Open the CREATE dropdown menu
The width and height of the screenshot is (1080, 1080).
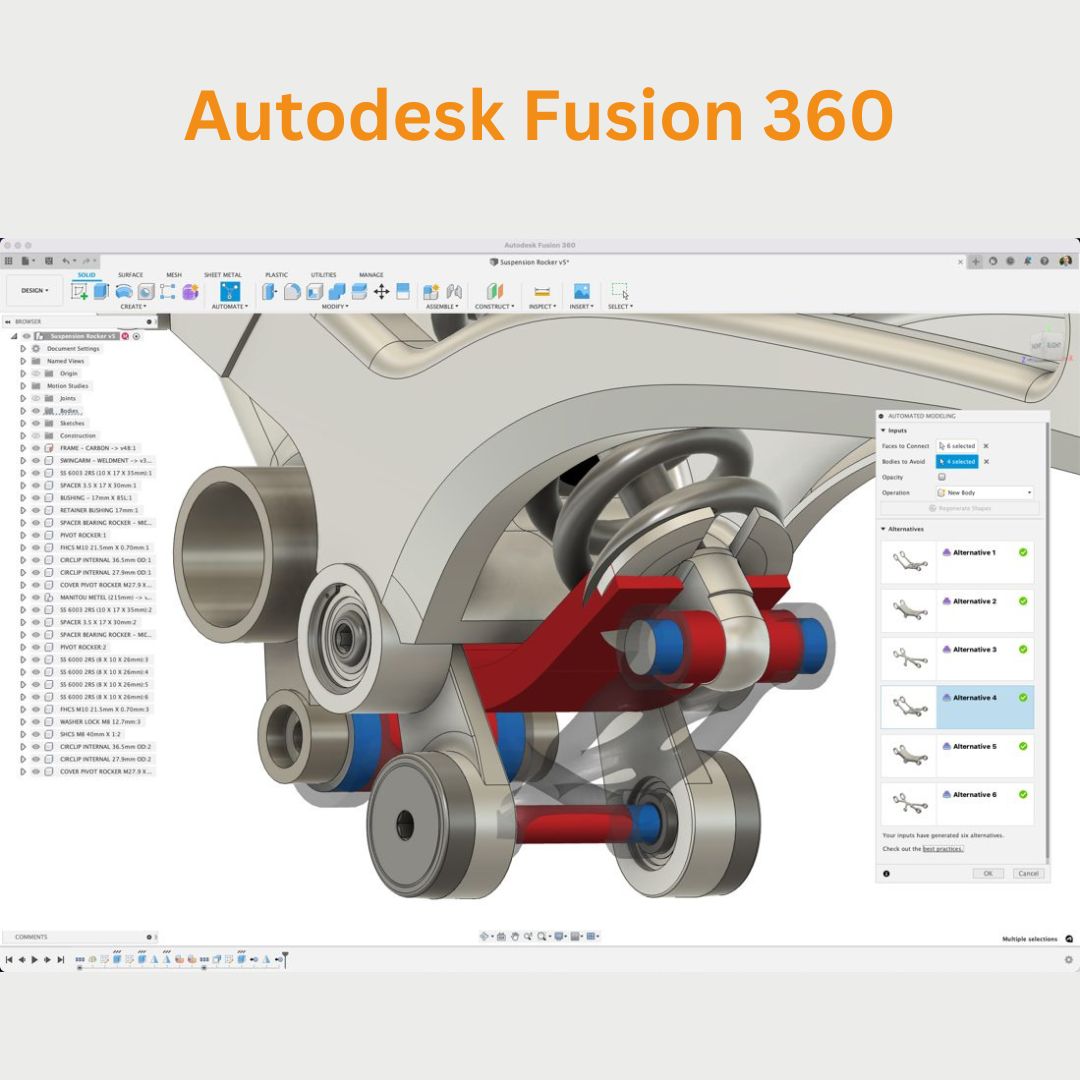tap(134, 307)
